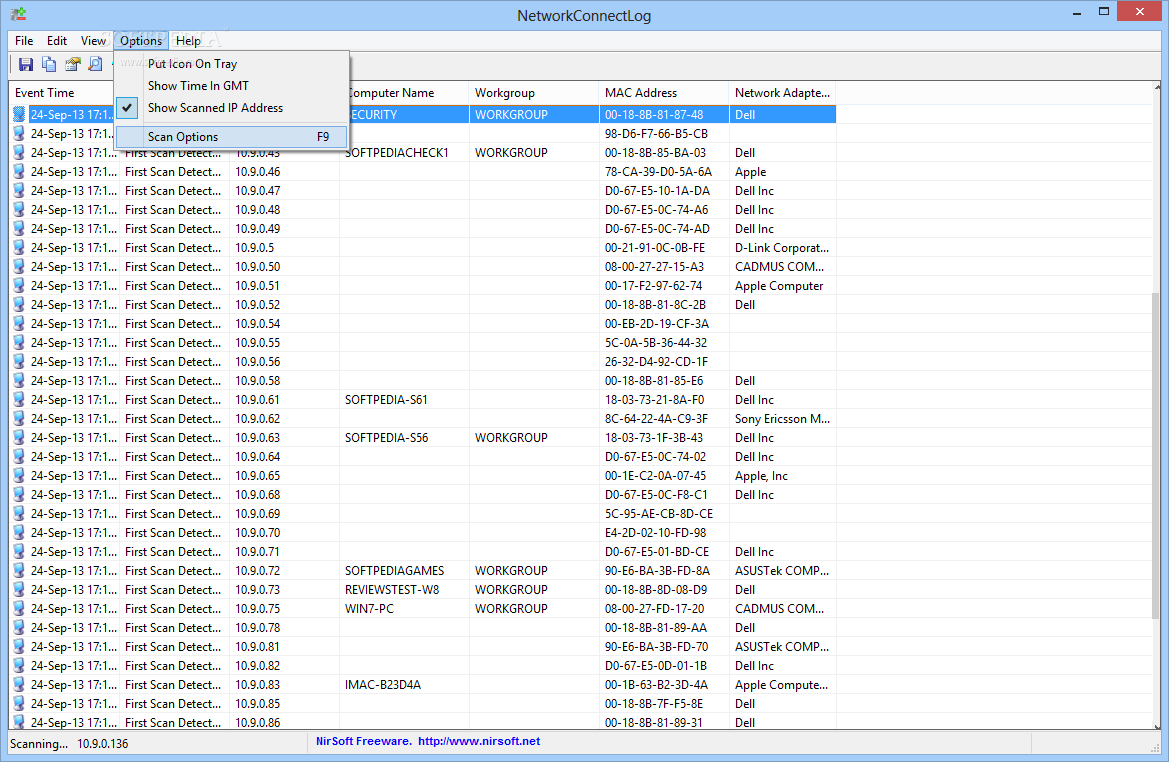Click the Save floppy disk toolbar icon
The height and width of the screenshot is (762, 1169).
point(26,65)
